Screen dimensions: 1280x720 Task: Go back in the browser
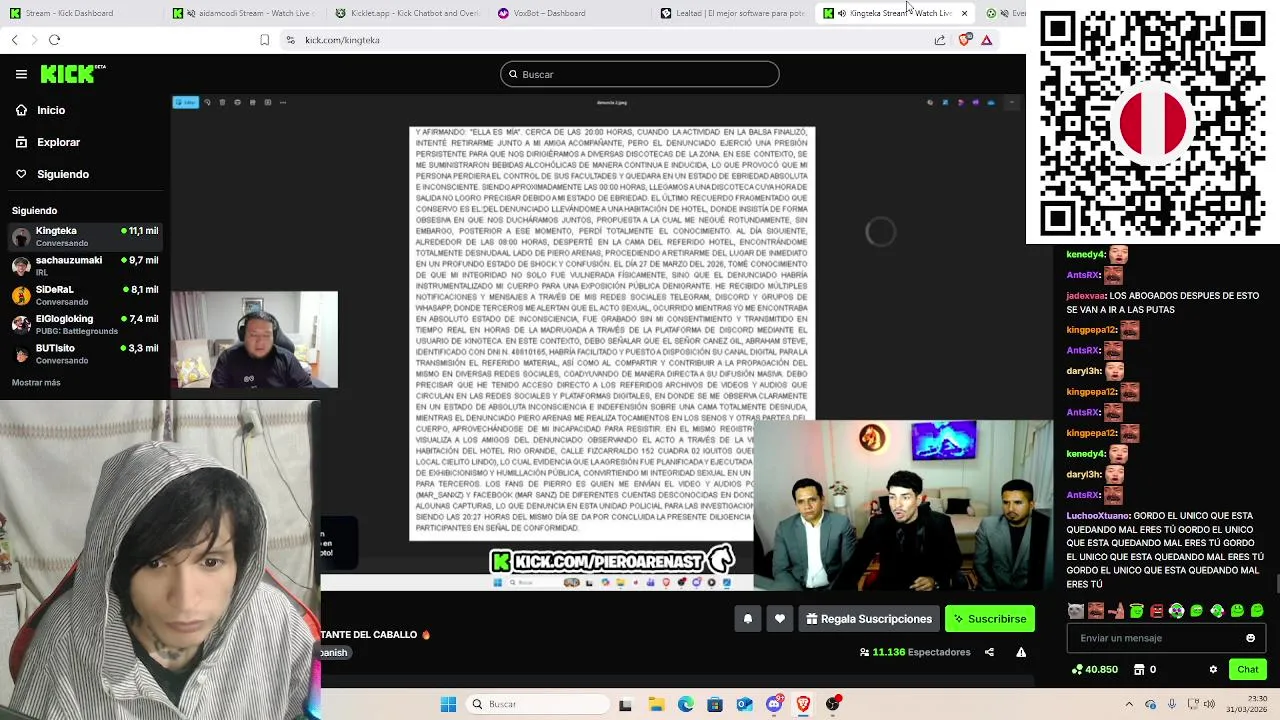point(14,40)
